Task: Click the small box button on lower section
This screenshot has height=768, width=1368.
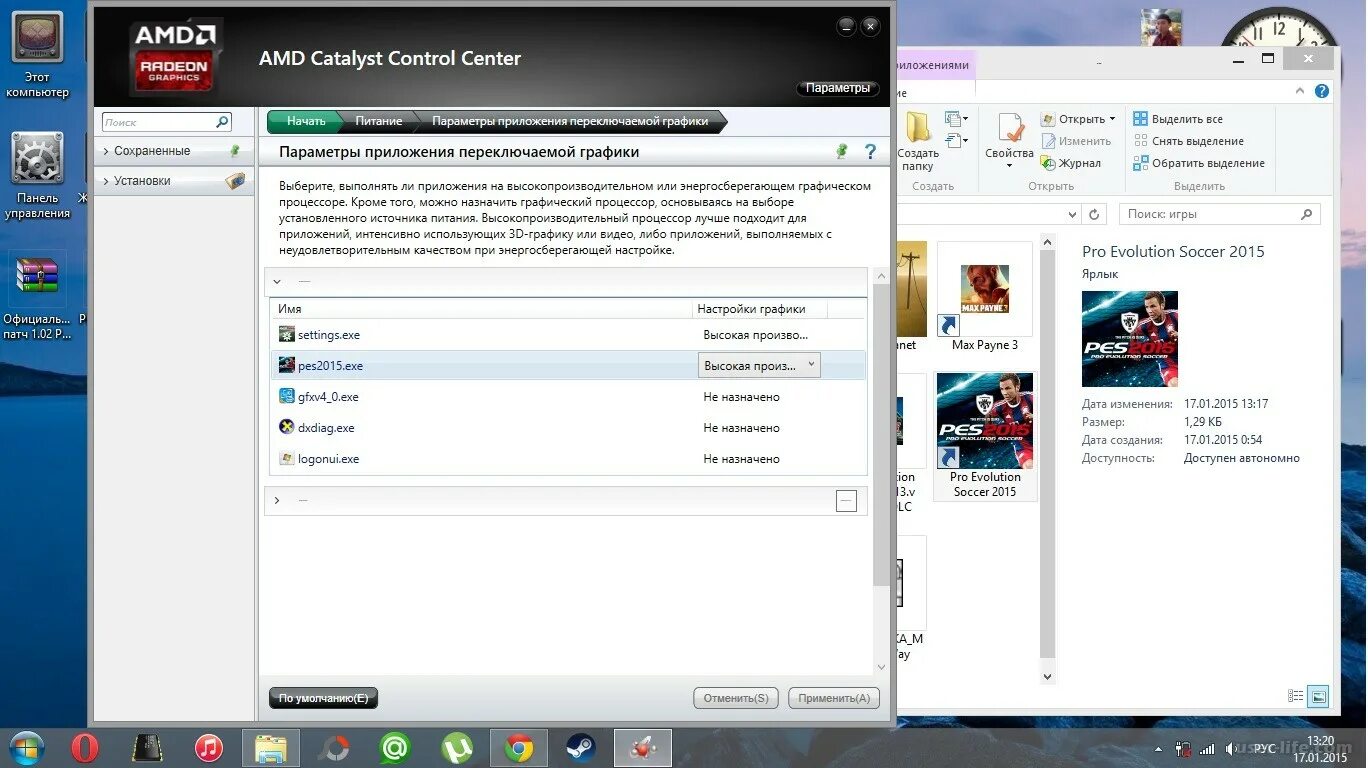Action: (x=846, y=501)
